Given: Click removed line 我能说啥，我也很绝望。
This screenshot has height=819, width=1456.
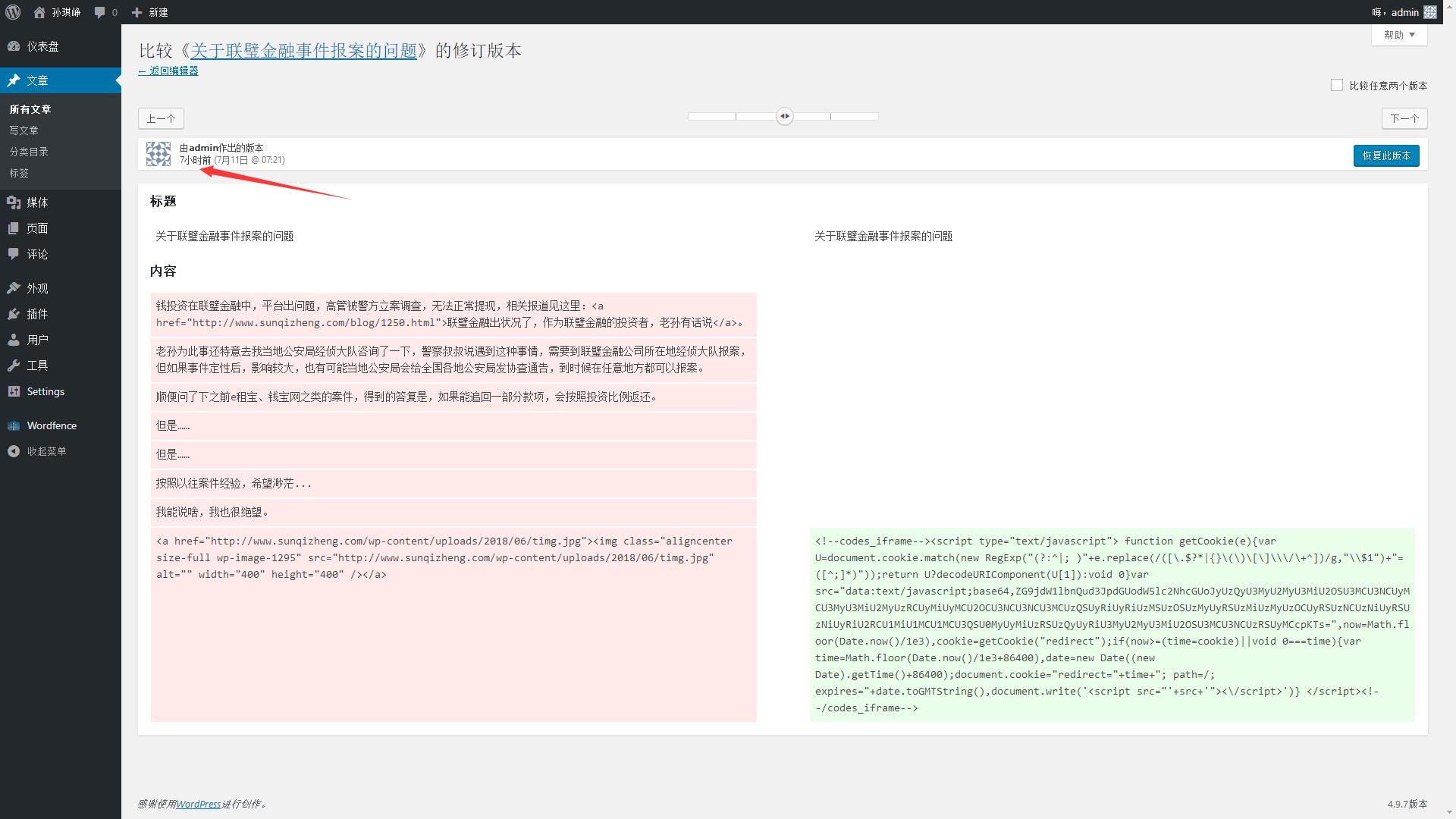Looking at the screenshot, I should tap(453, 513).
